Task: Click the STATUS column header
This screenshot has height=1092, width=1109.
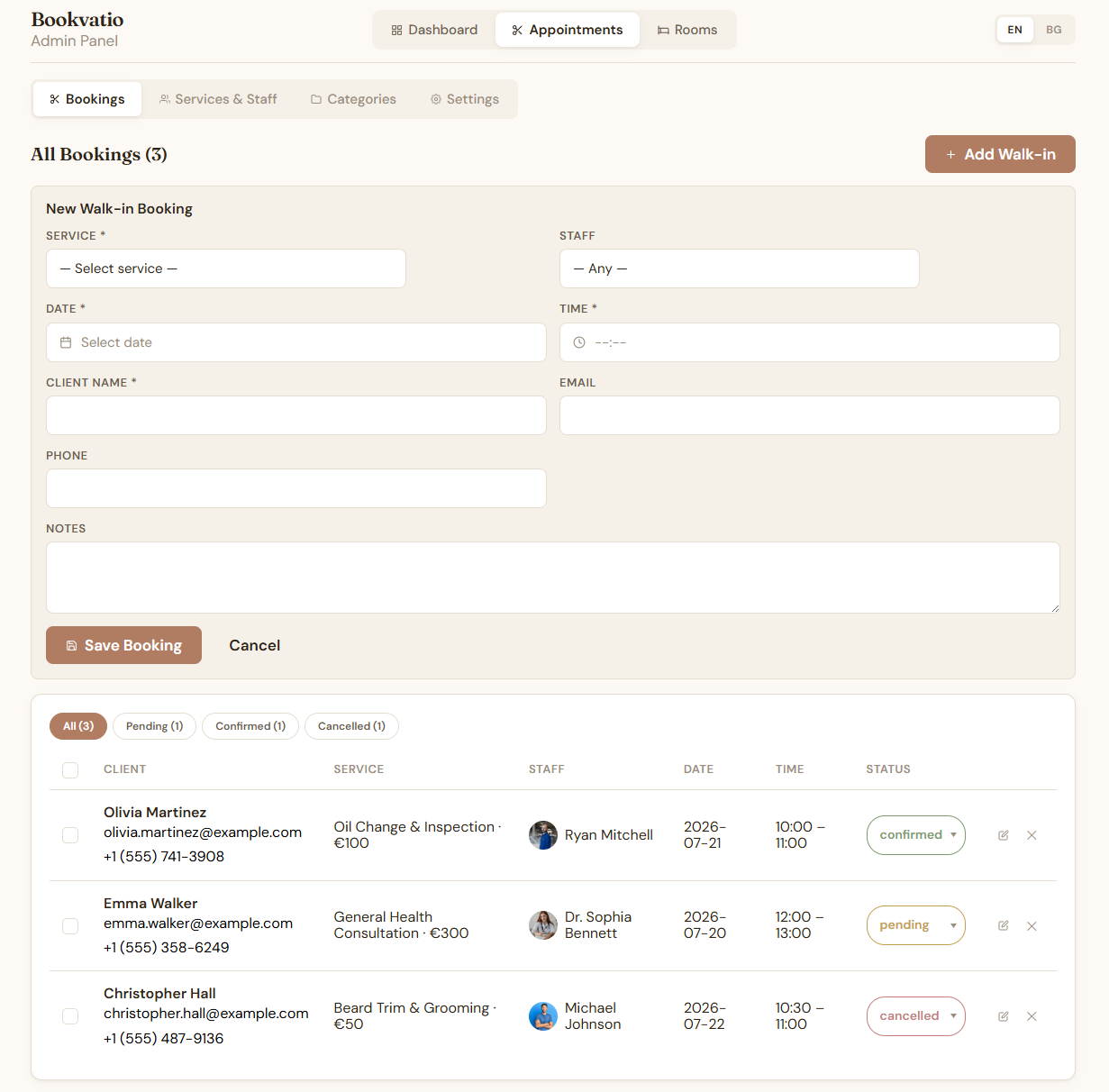Action: (x=888, y=769)
